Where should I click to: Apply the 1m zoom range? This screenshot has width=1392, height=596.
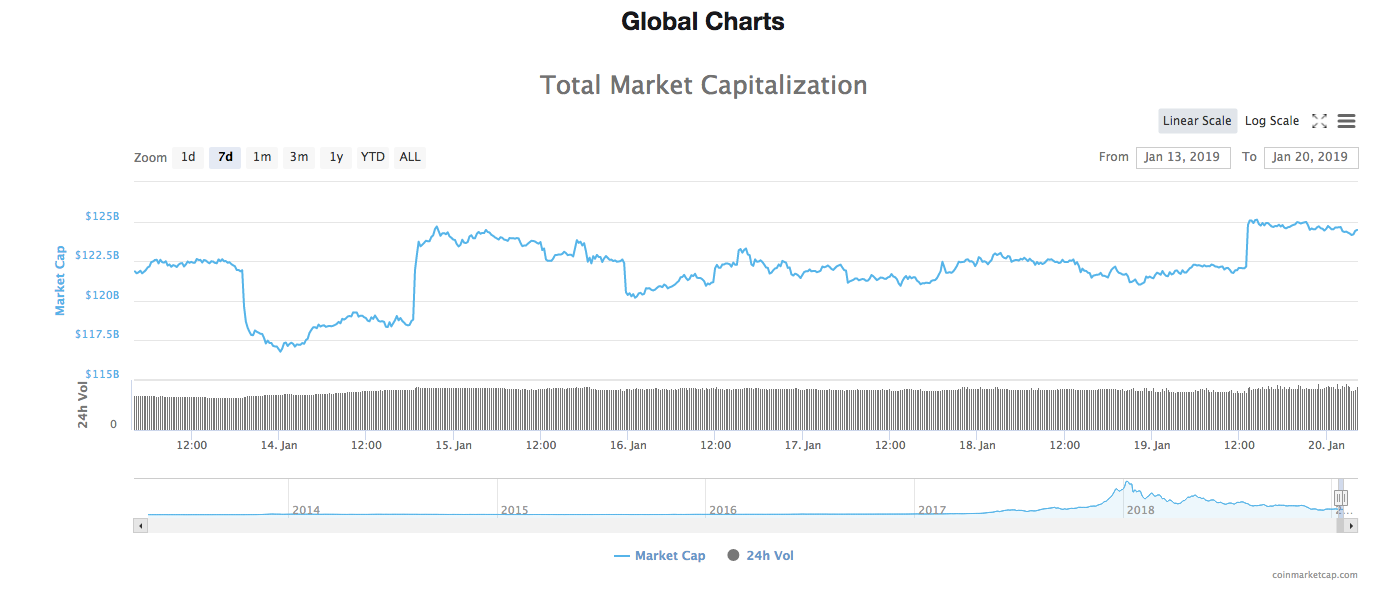(x=261, y=157)
